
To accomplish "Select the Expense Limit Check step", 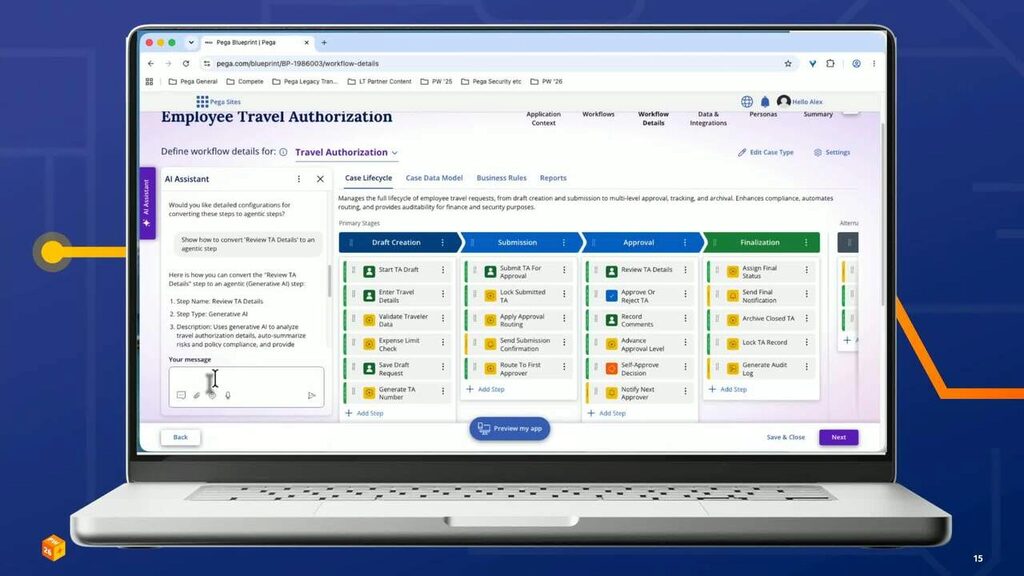I will pyautogui.click(x=398, y=344).
